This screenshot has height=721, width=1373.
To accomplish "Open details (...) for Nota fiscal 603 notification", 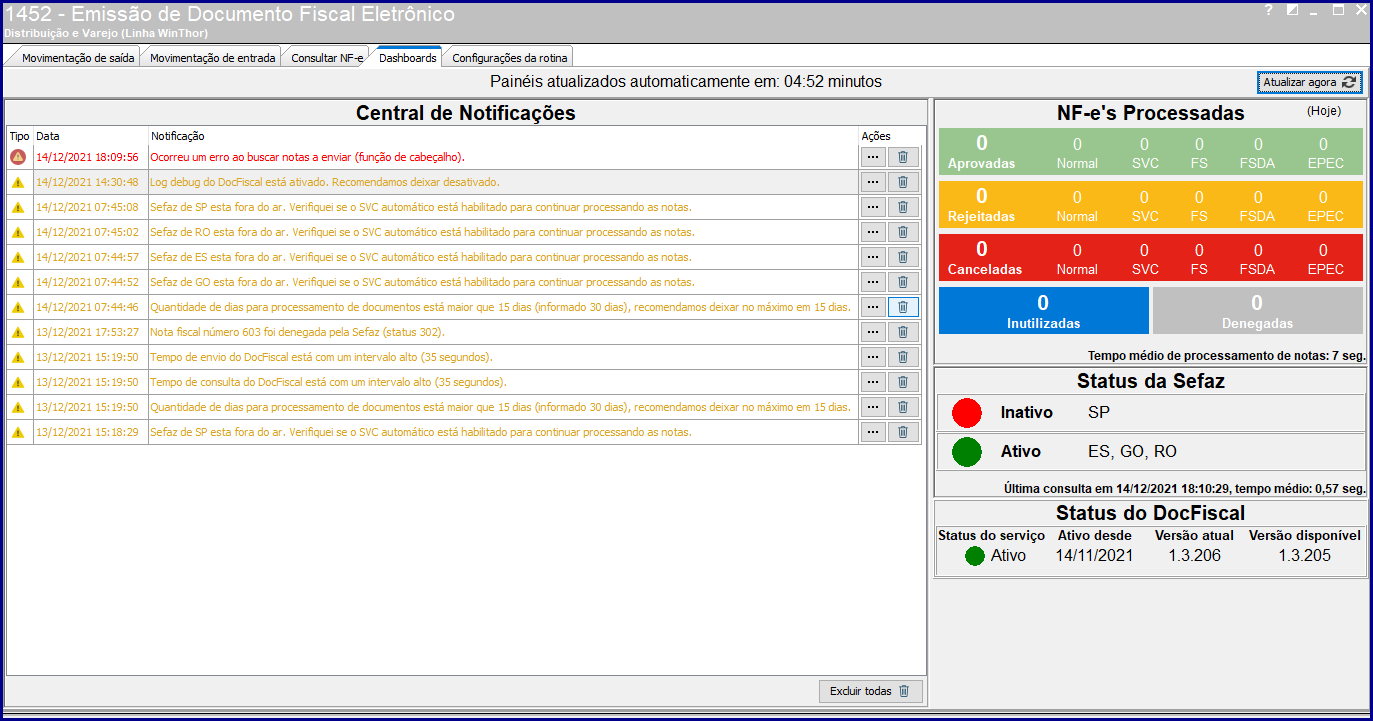I will [x=873, y=332].
